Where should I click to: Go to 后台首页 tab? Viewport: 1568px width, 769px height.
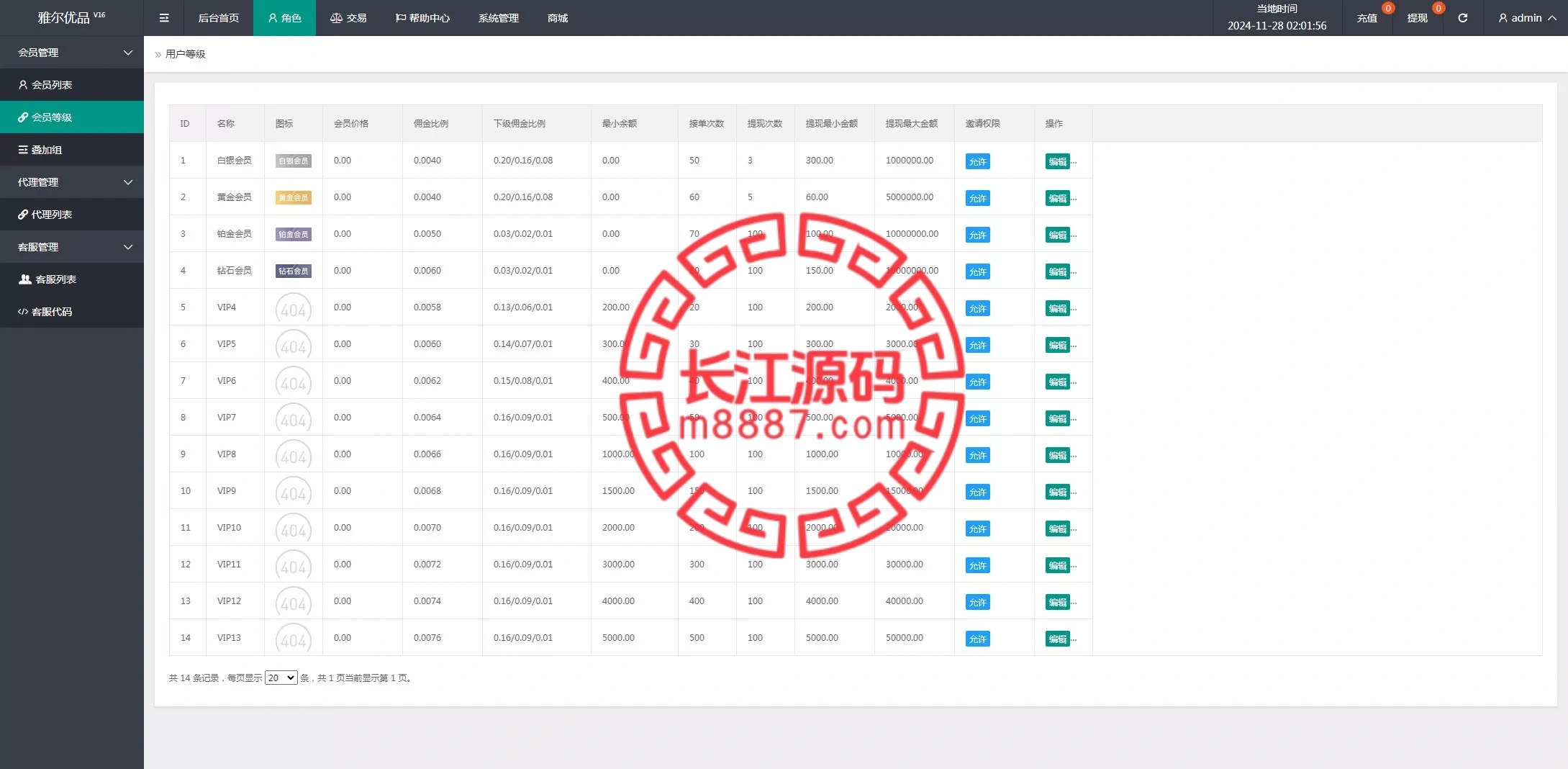(x=218, y=18)
